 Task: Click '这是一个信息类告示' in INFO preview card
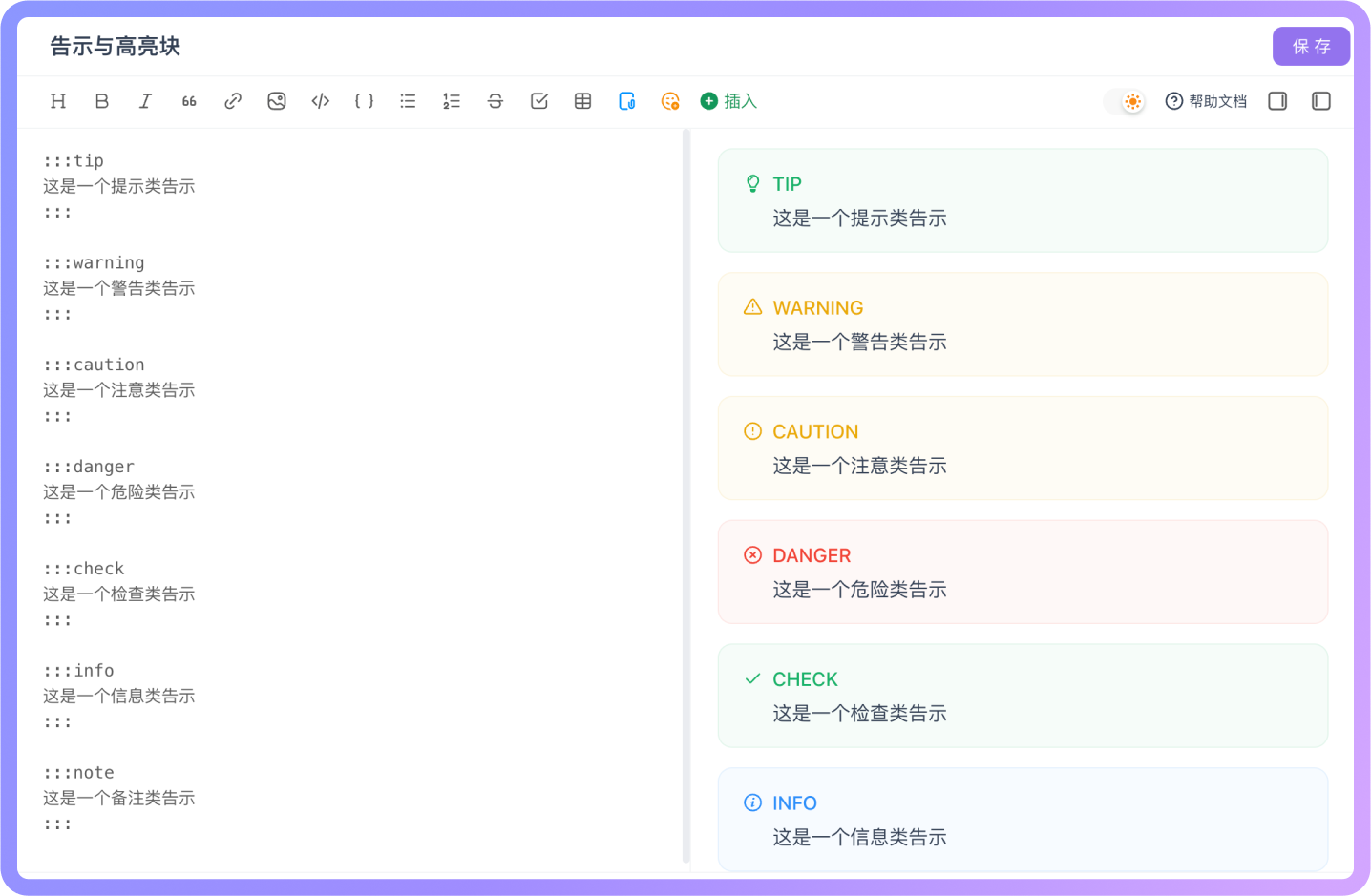[859, 838]
